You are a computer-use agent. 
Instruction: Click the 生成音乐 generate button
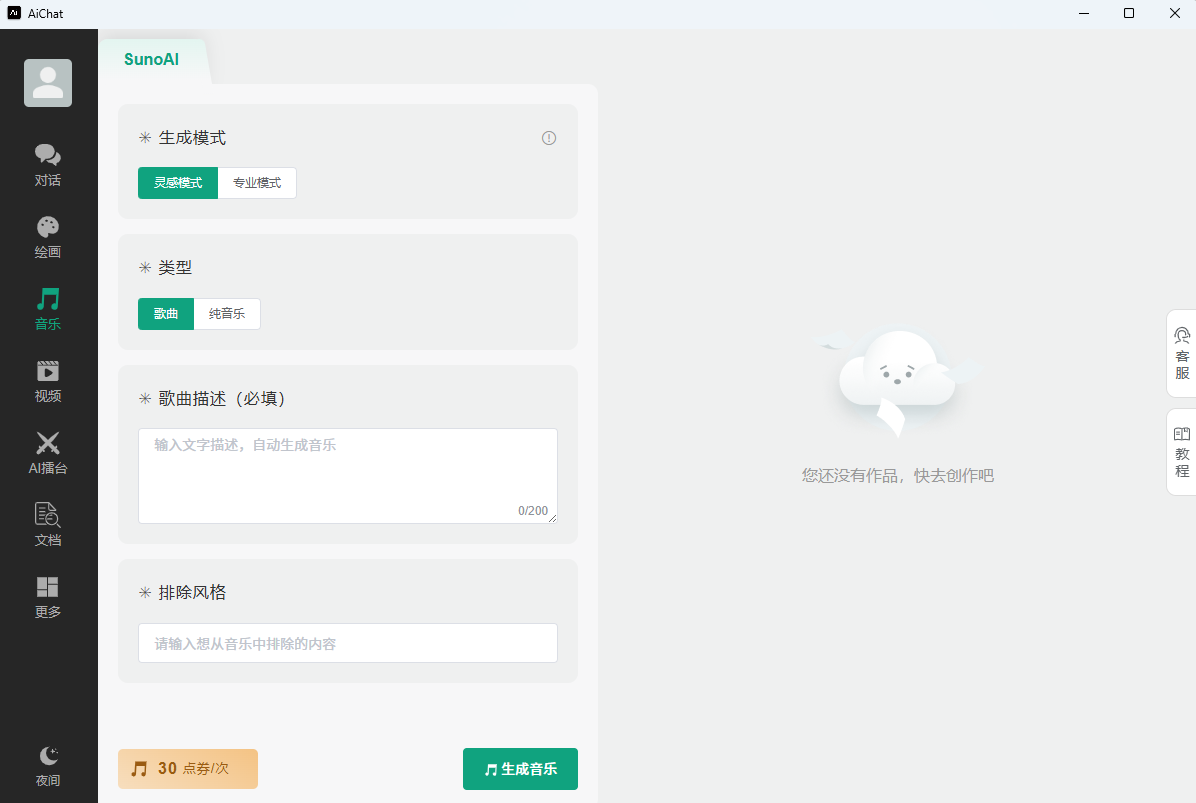click(520, 769)
